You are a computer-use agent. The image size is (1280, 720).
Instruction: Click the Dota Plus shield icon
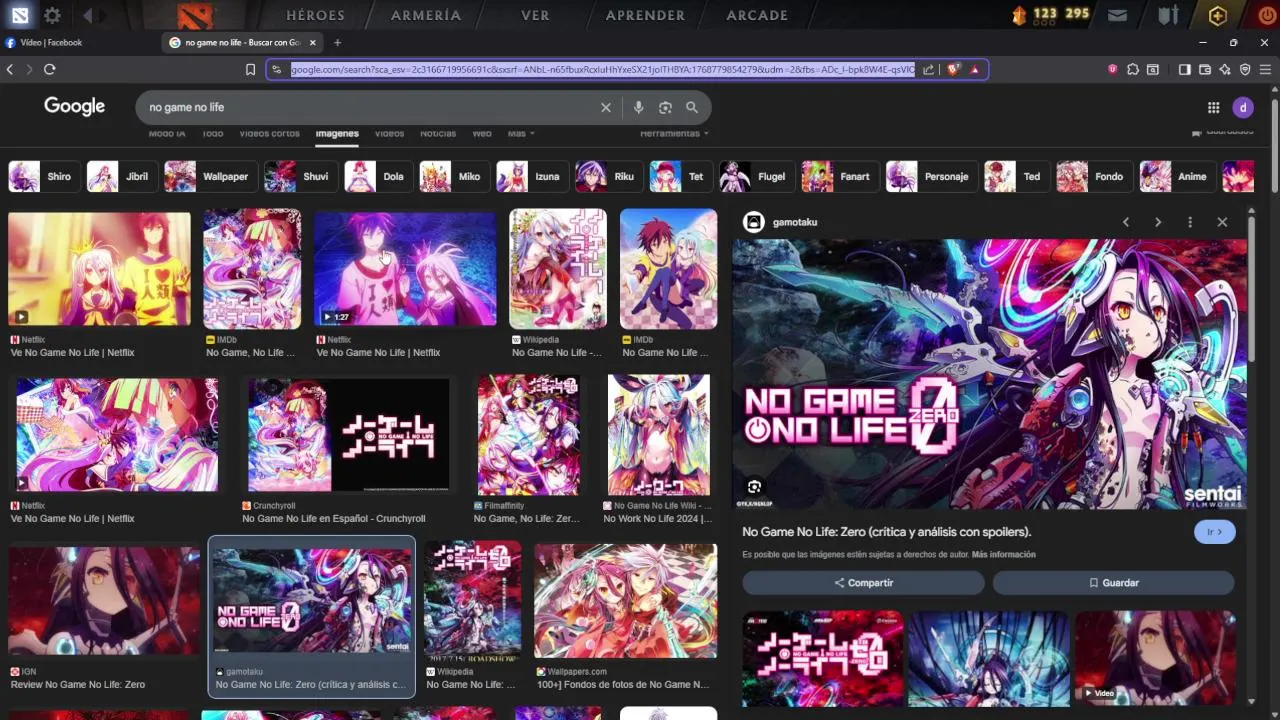coord(1217,15)
